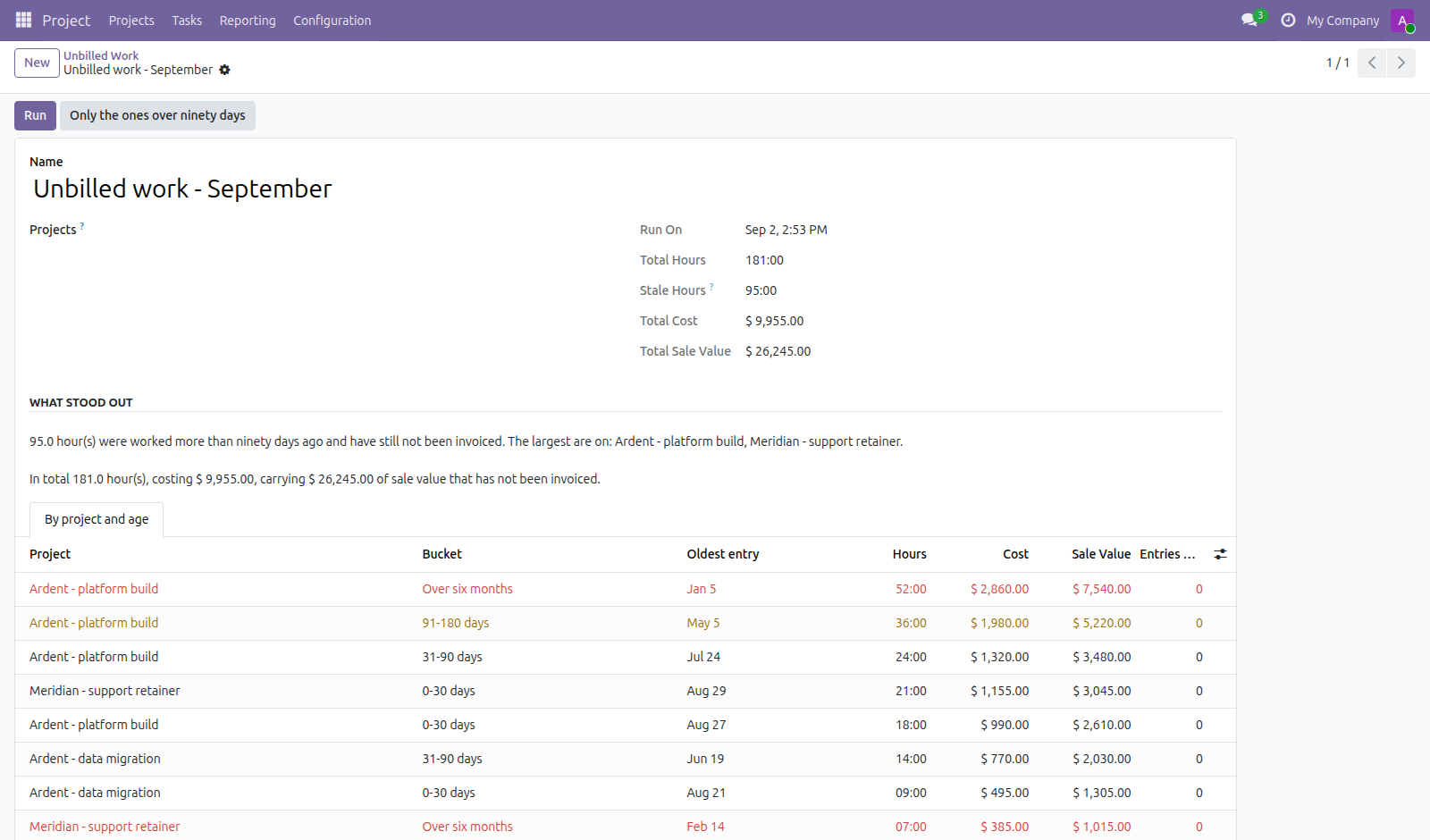The image size is (1430, 840).
Task: Click the Name title input field
Action: pos(626,189)
